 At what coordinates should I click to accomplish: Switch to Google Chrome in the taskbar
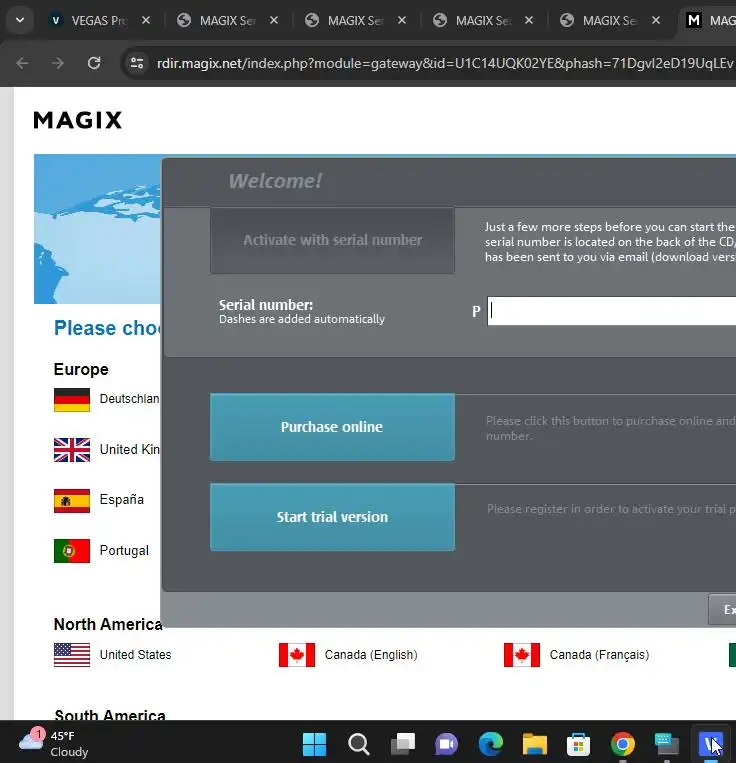[623, 744]
